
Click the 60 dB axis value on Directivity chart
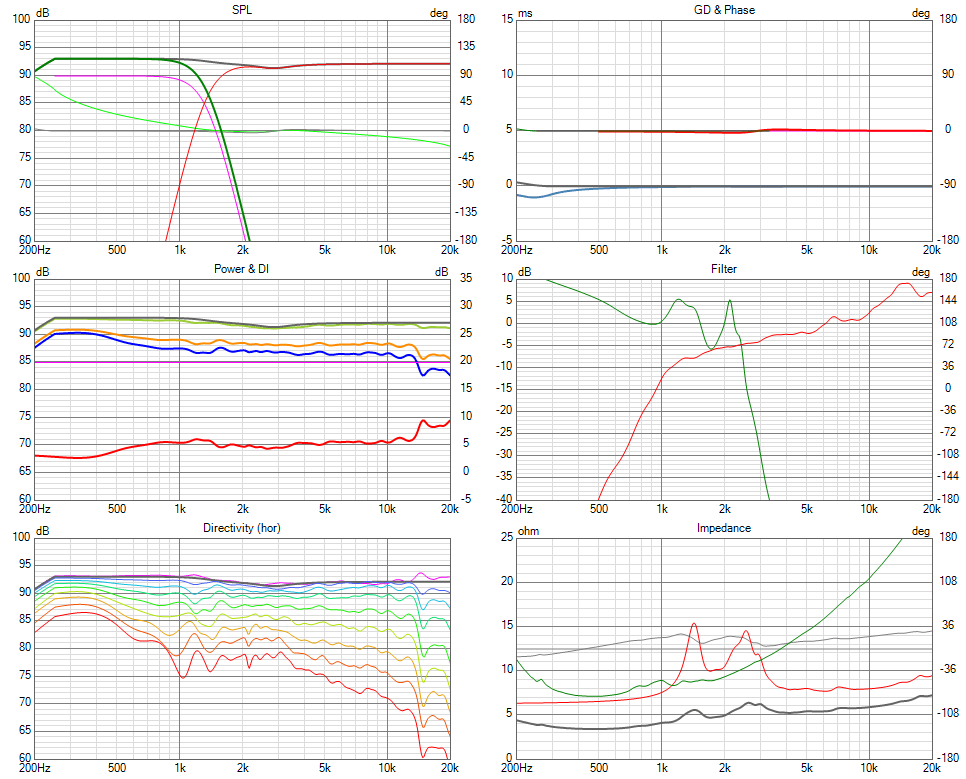tap(25, 757)
